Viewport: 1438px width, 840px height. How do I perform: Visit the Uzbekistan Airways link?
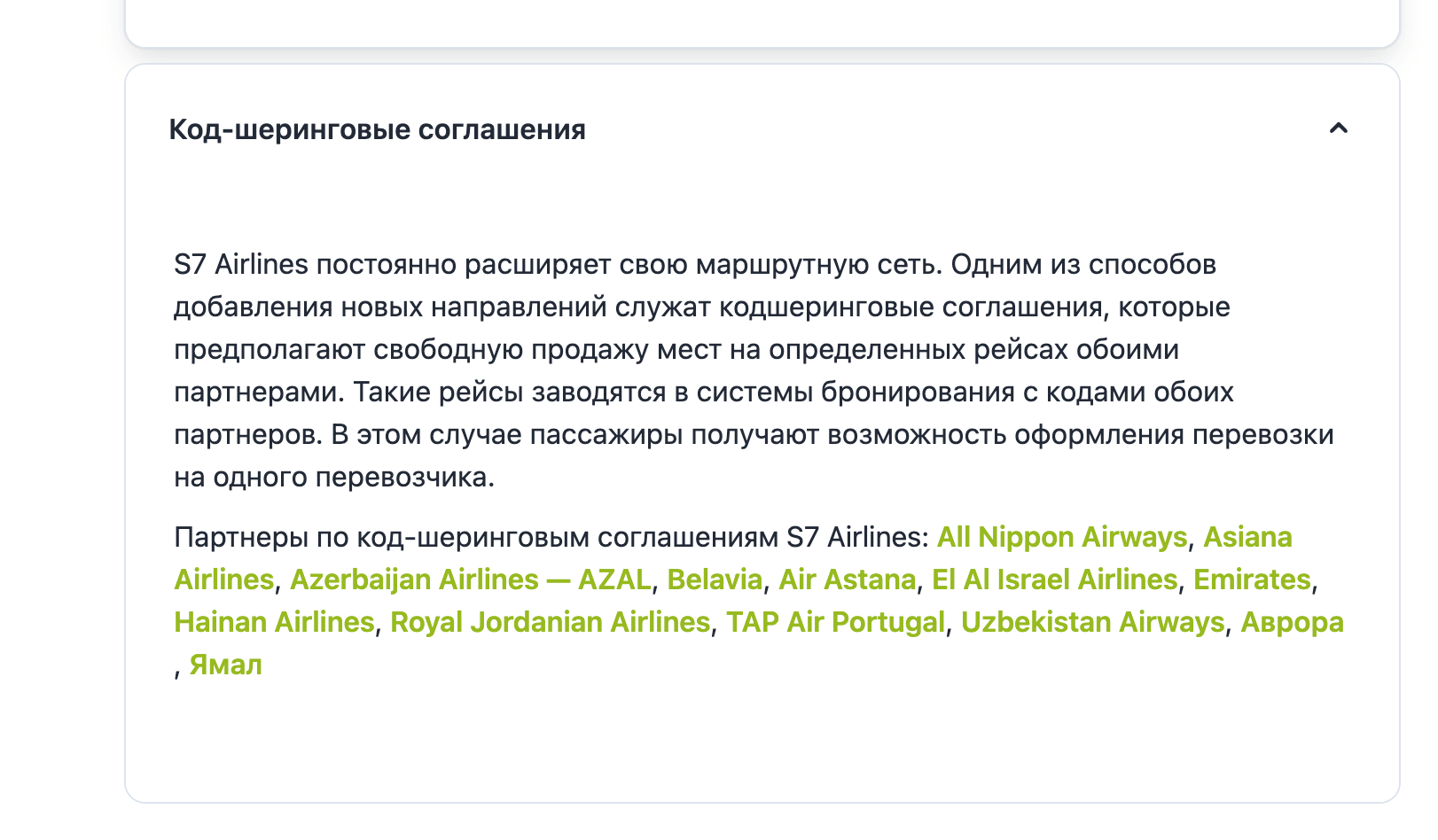1092,622
